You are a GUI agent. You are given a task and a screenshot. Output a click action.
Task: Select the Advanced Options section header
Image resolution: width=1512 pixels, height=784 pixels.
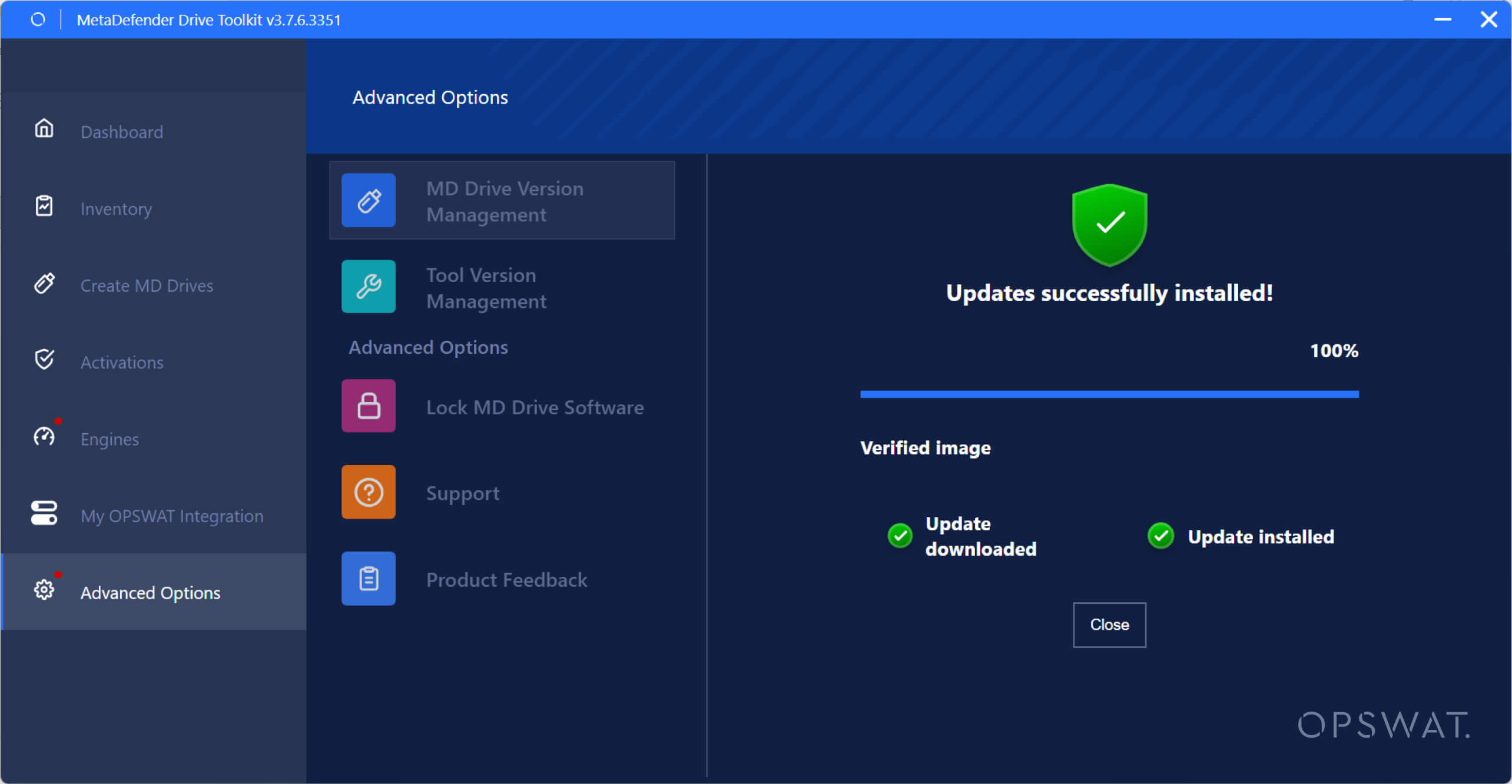pos(427,347)
